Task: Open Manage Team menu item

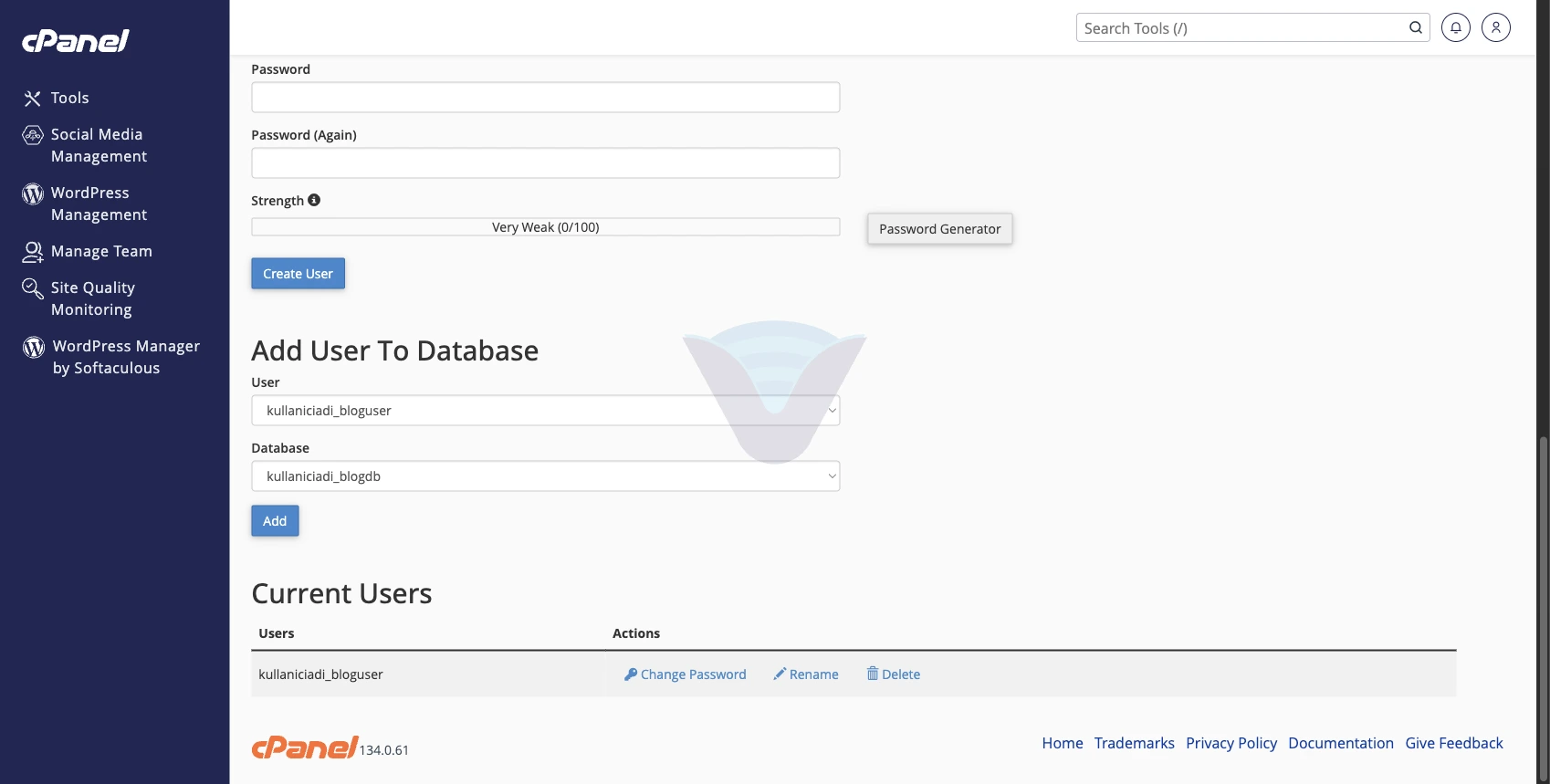Action: pos(101,251)
